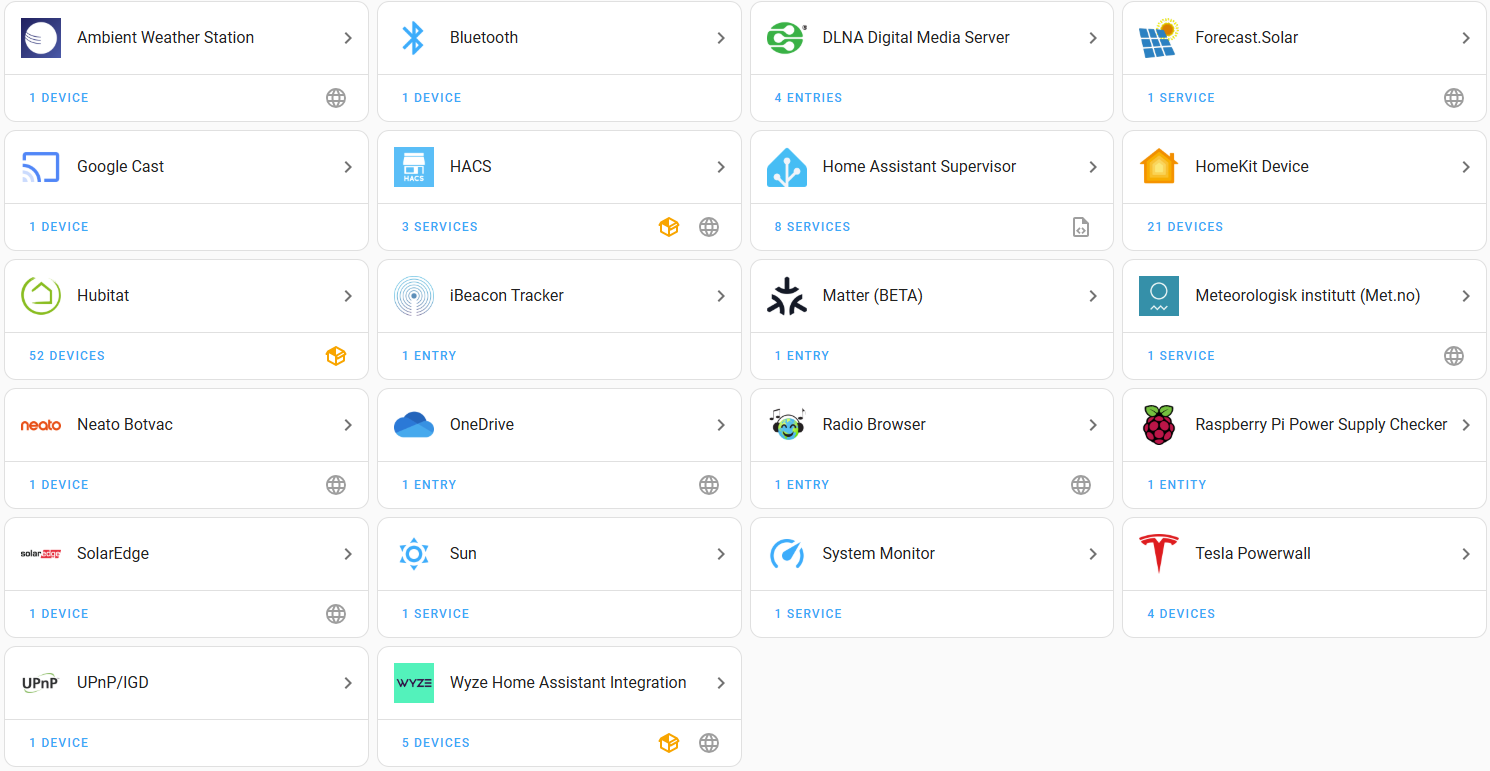The image size is (1490, 771).
Task: Click the globe icon on Wyze card
Action: point(709,743)
